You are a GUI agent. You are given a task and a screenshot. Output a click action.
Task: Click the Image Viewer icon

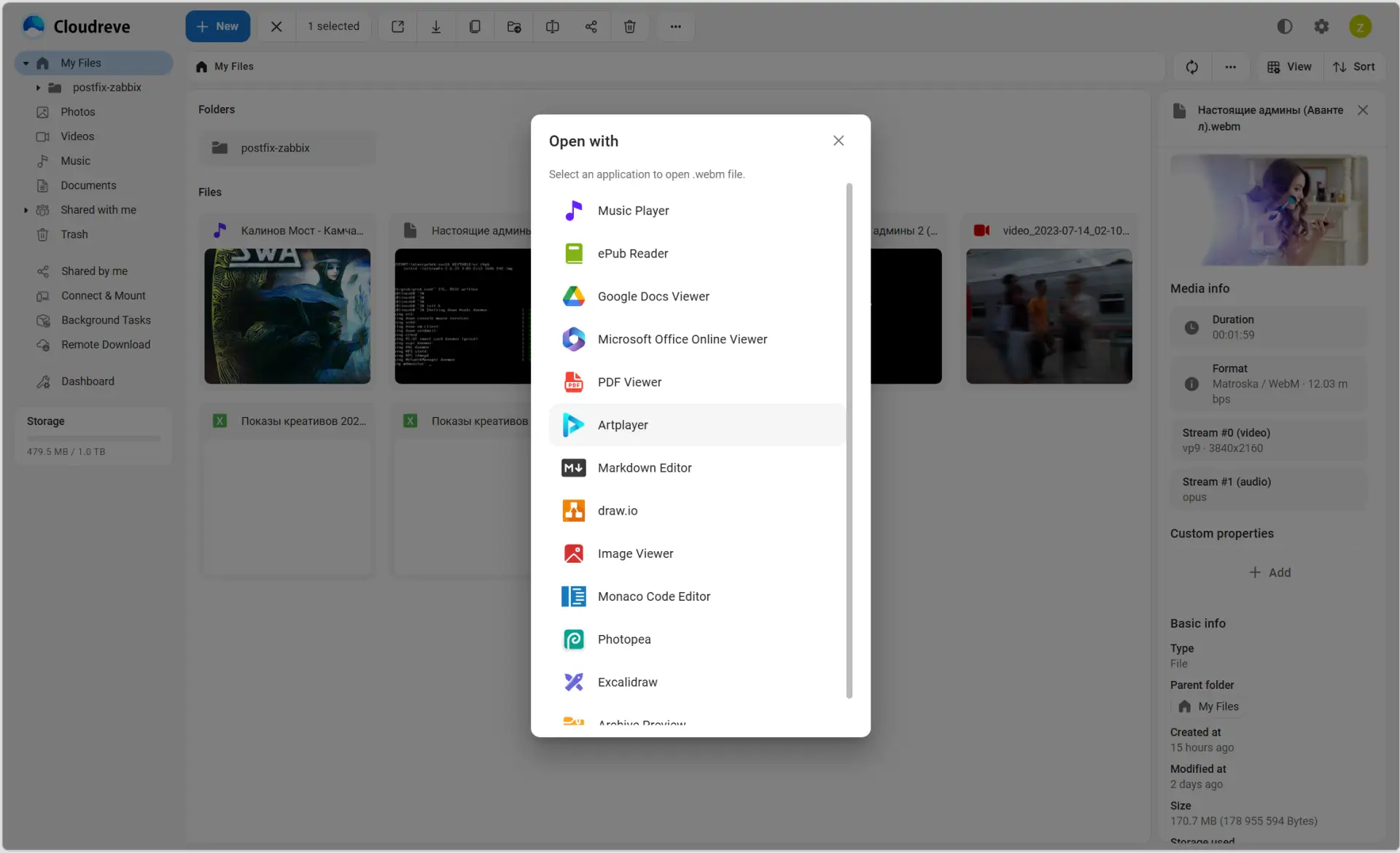pos(574,554)
